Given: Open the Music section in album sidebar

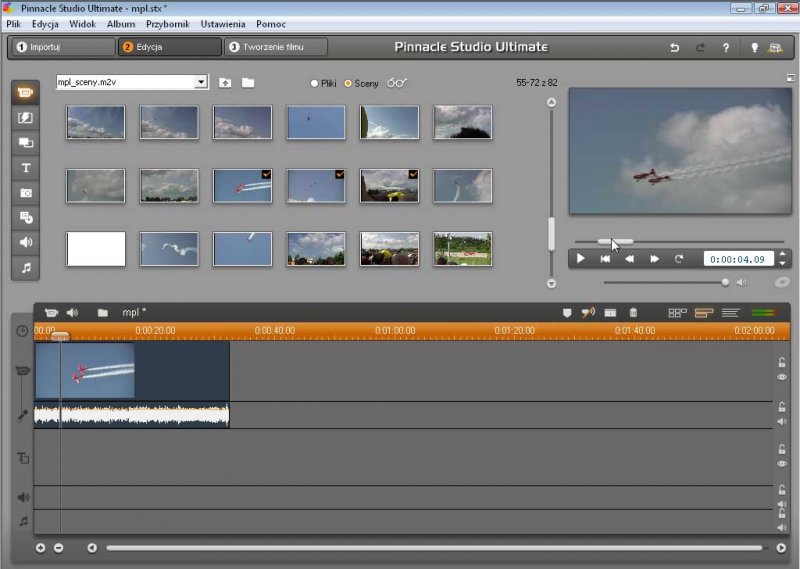Looking at the screenshot, I should [x=26, y=267].
